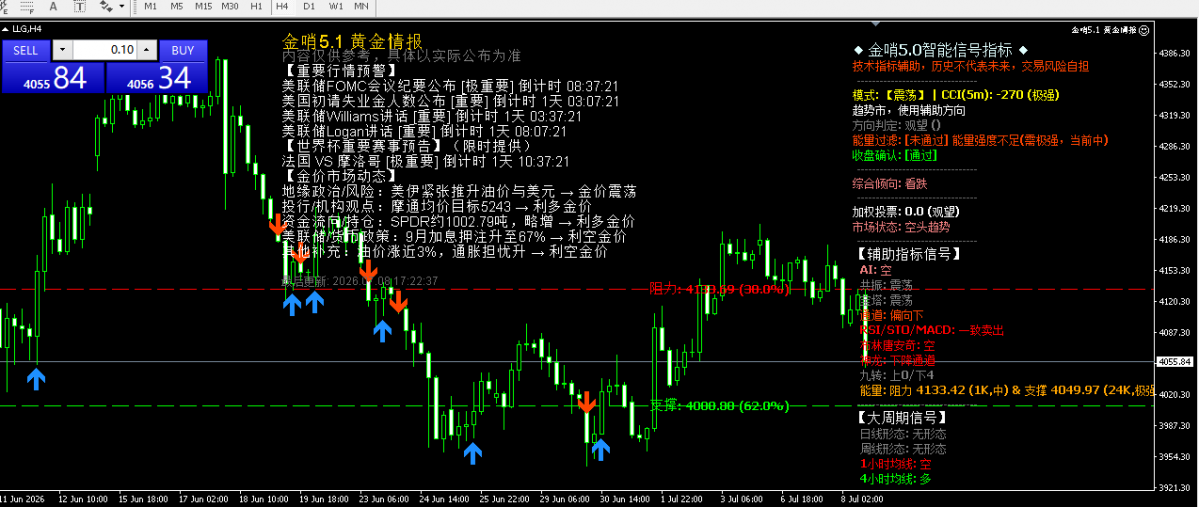Click the 收盘确认:[通过] green line
Screen dimensions: 1199x507
894,154
